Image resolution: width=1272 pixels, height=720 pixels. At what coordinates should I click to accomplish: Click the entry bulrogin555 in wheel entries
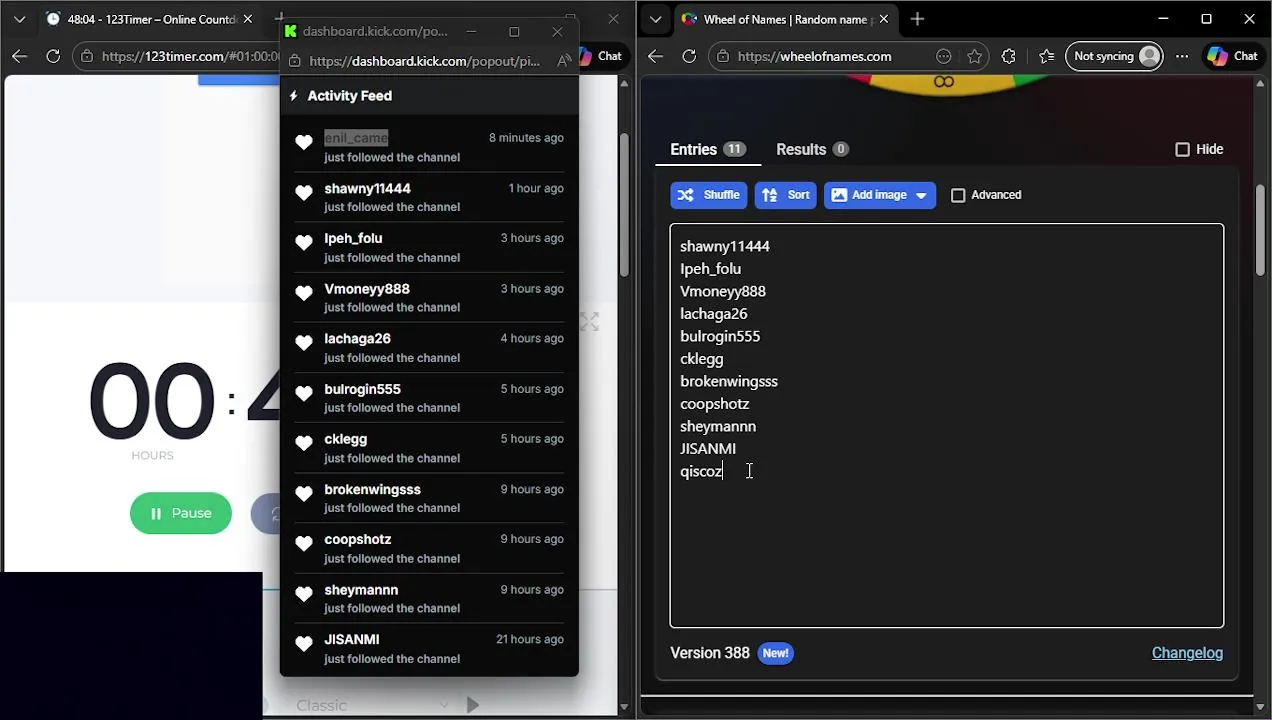[720, 336]
